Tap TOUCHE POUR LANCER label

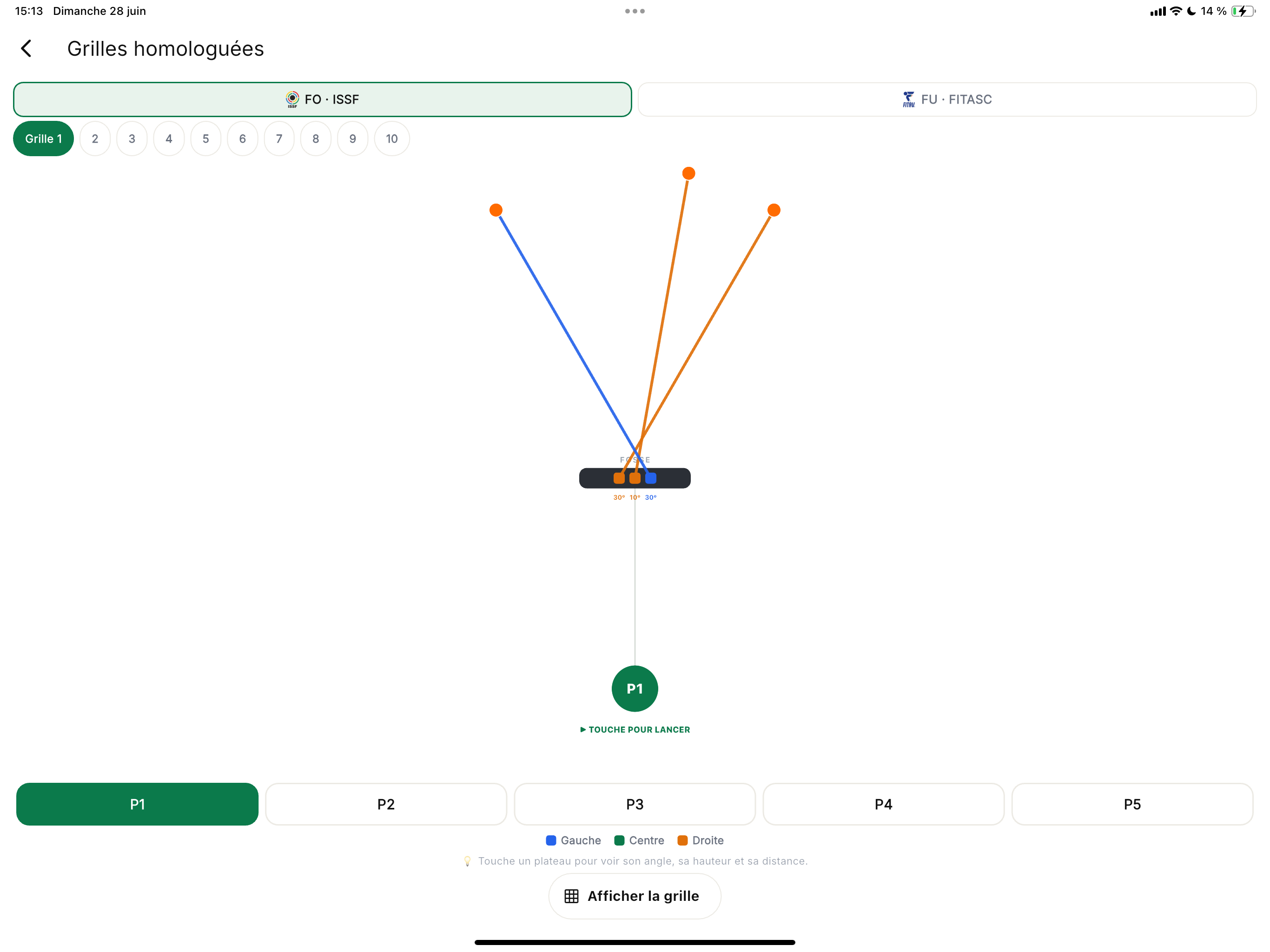635,730
